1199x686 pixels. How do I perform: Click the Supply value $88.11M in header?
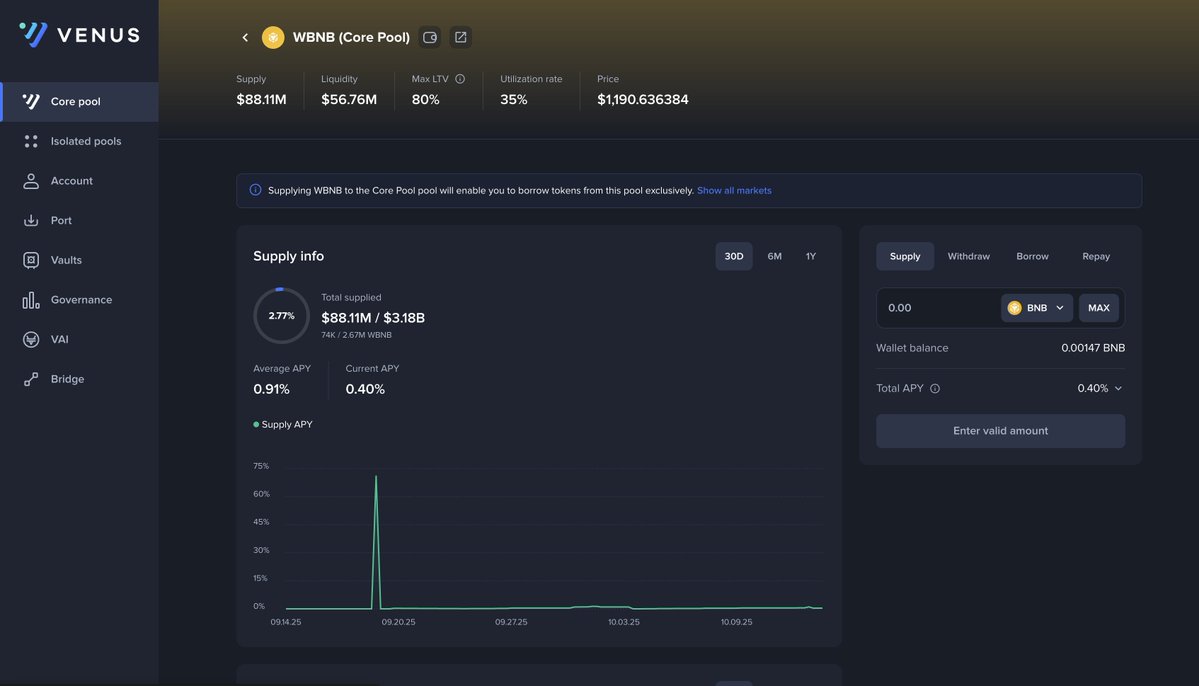[x=262, y=99]
